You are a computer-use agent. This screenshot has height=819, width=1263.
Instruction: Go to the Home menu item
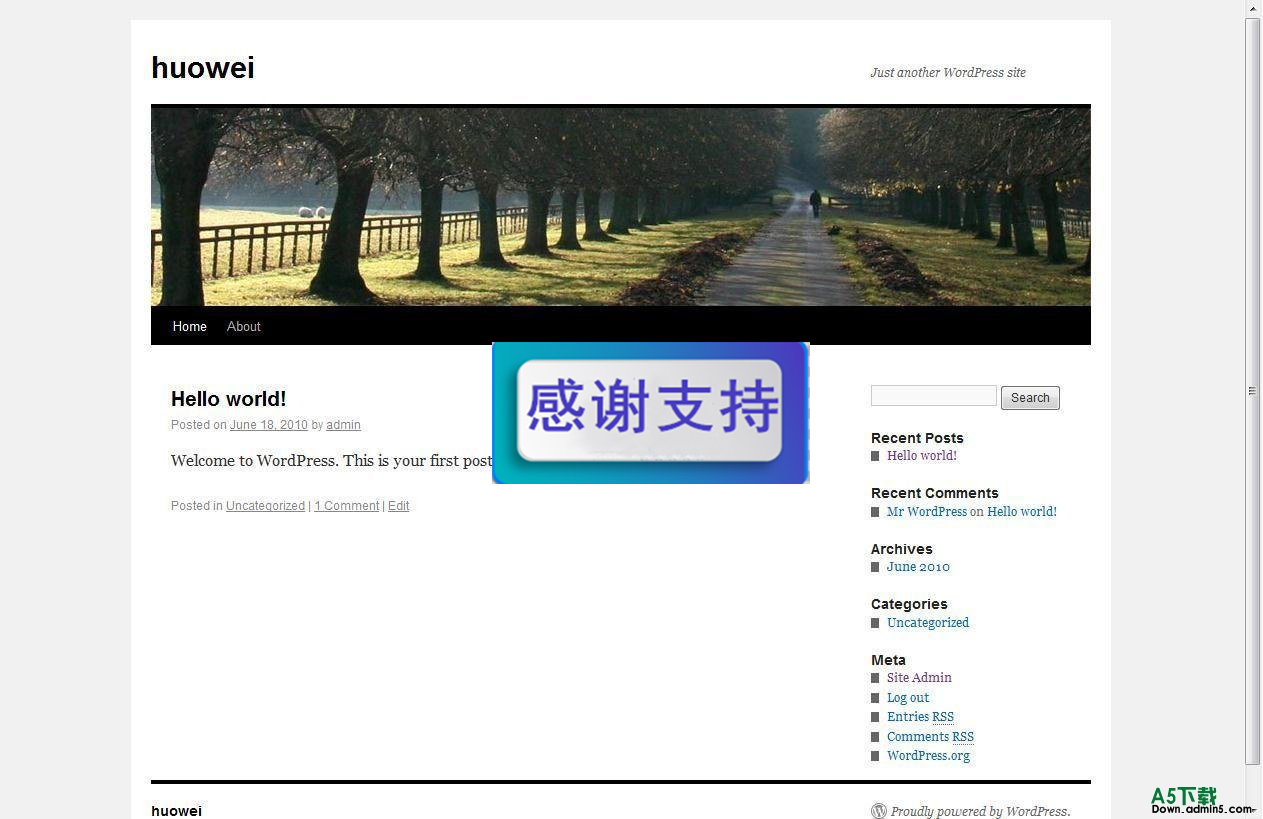189,327
